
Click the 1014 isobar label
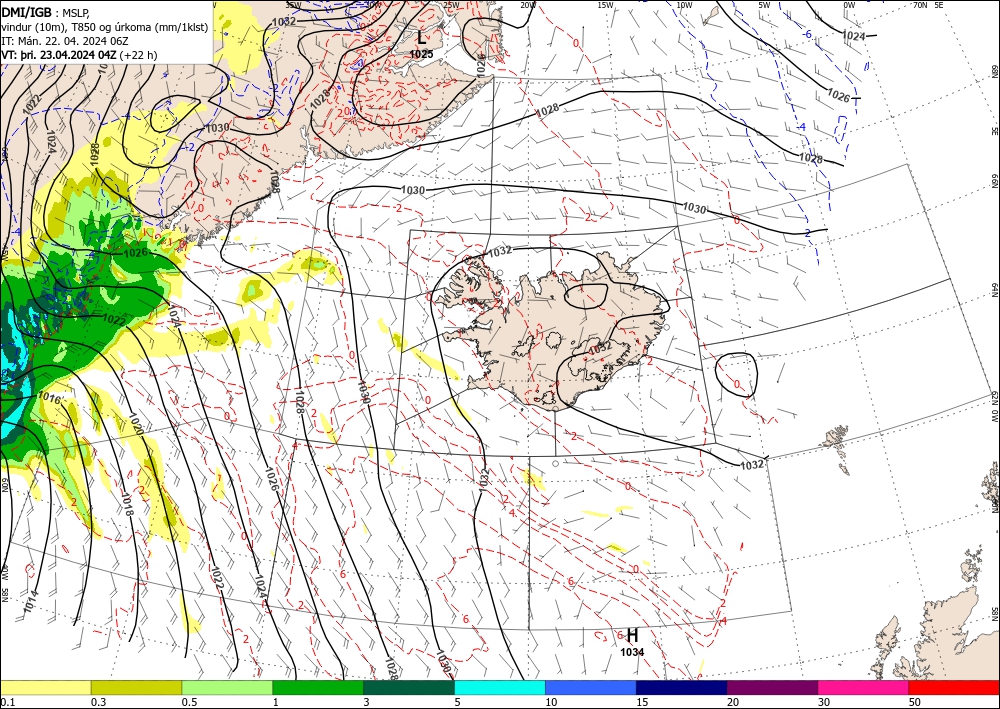coord(31,602)
